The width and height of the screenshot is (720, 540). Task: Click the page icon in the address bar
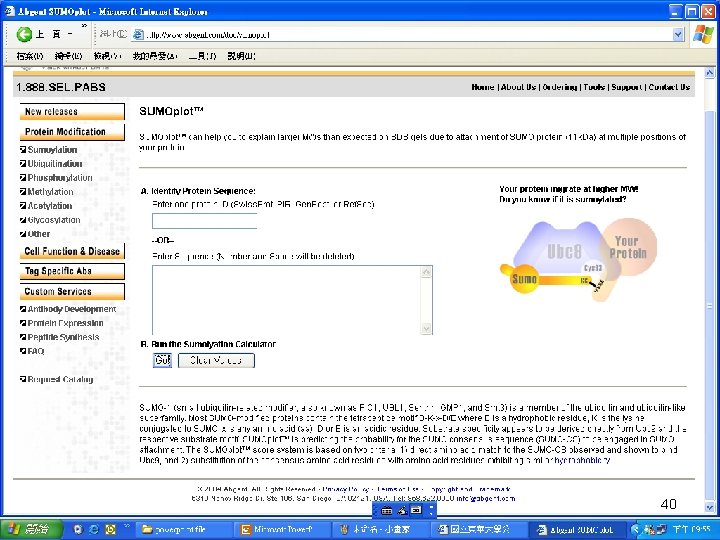[x=138, y=34]
